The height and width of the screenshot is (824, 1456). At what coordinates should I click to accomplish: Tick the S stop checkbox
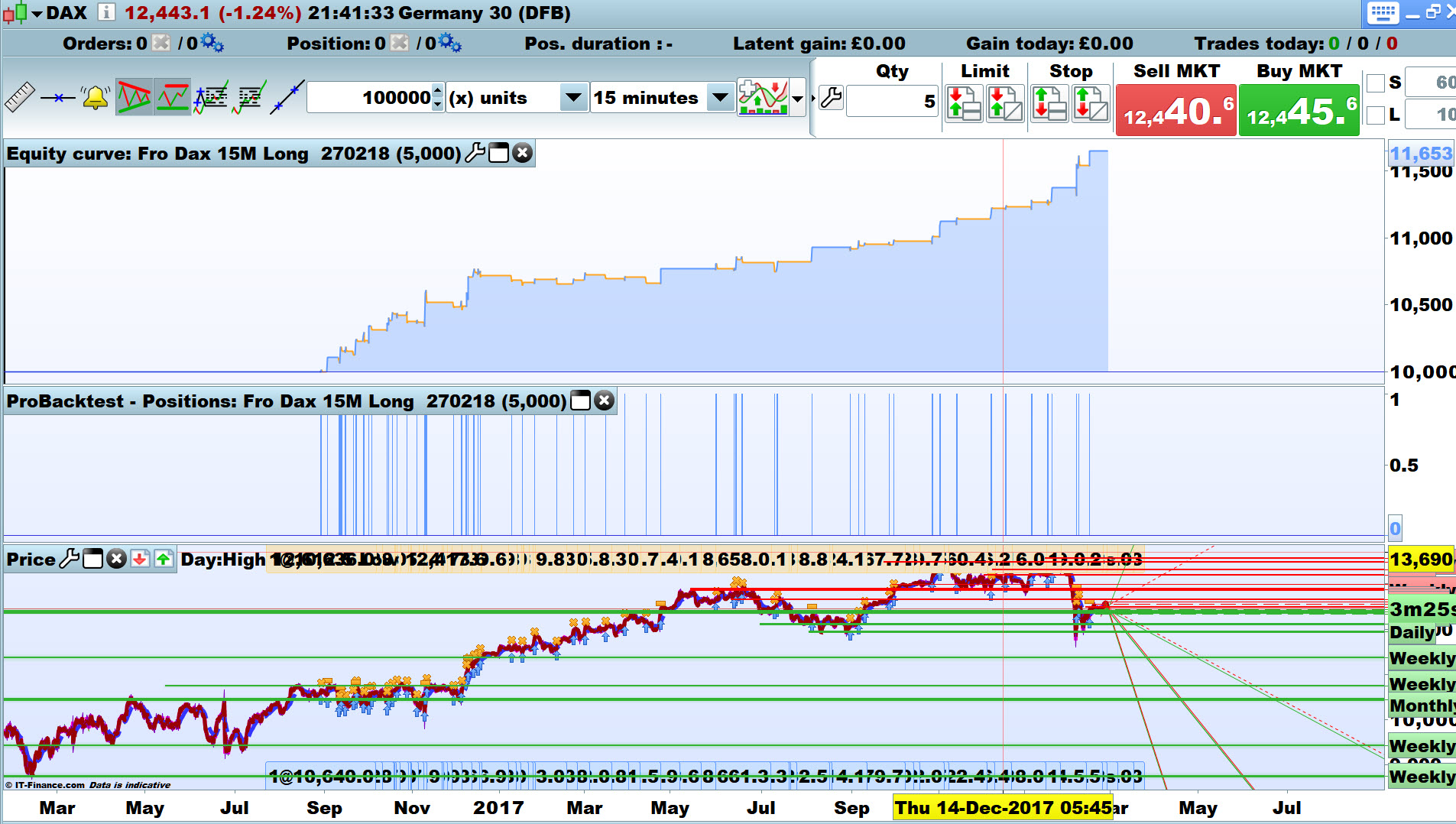click(x=1376, y=83)
